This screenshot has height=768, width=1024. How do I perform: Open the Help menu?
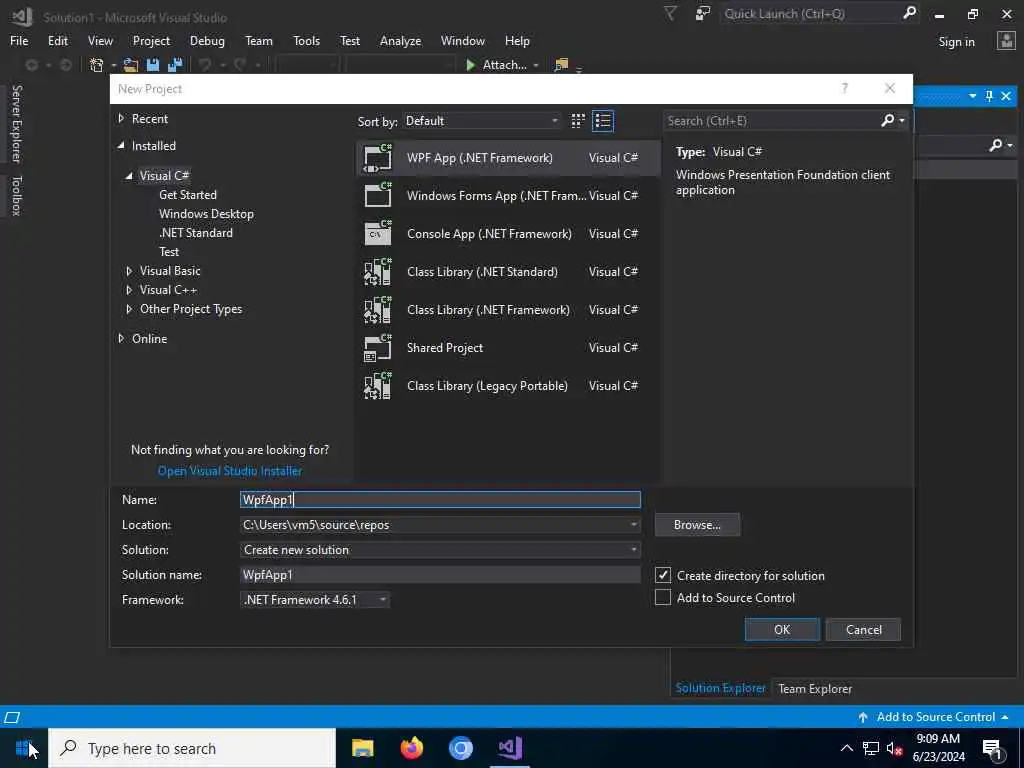click(x=517, y=40)
